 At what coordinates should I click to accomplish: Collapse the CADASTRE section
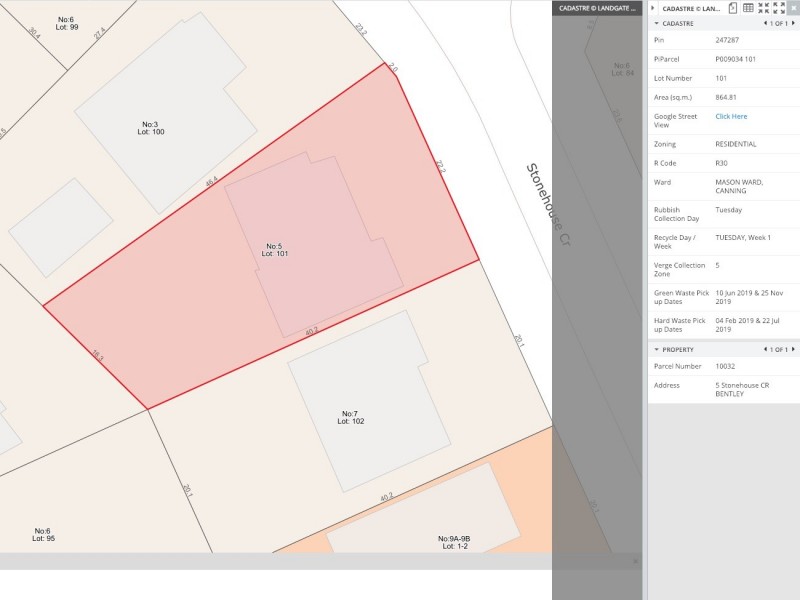point(656,23)
